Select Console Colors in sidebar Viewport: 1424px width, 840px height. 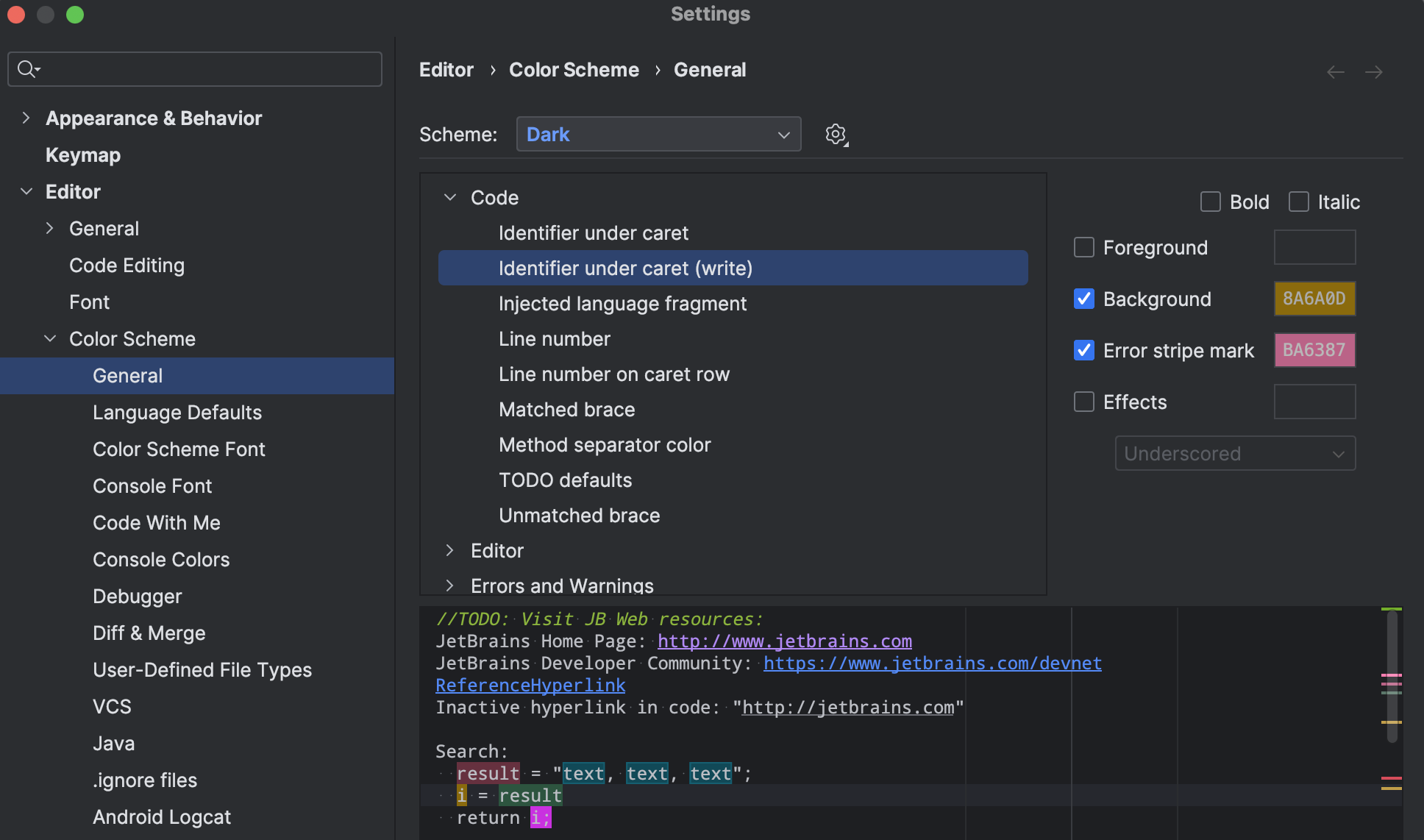(161, 559)
